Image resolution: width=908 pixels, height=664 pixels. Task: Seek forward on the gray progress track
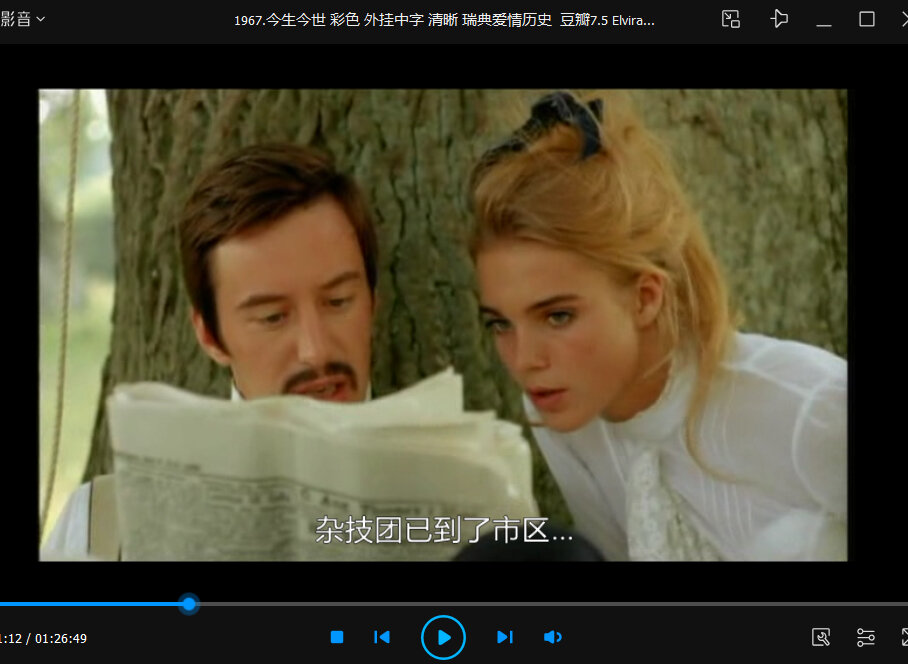[552, 604]
